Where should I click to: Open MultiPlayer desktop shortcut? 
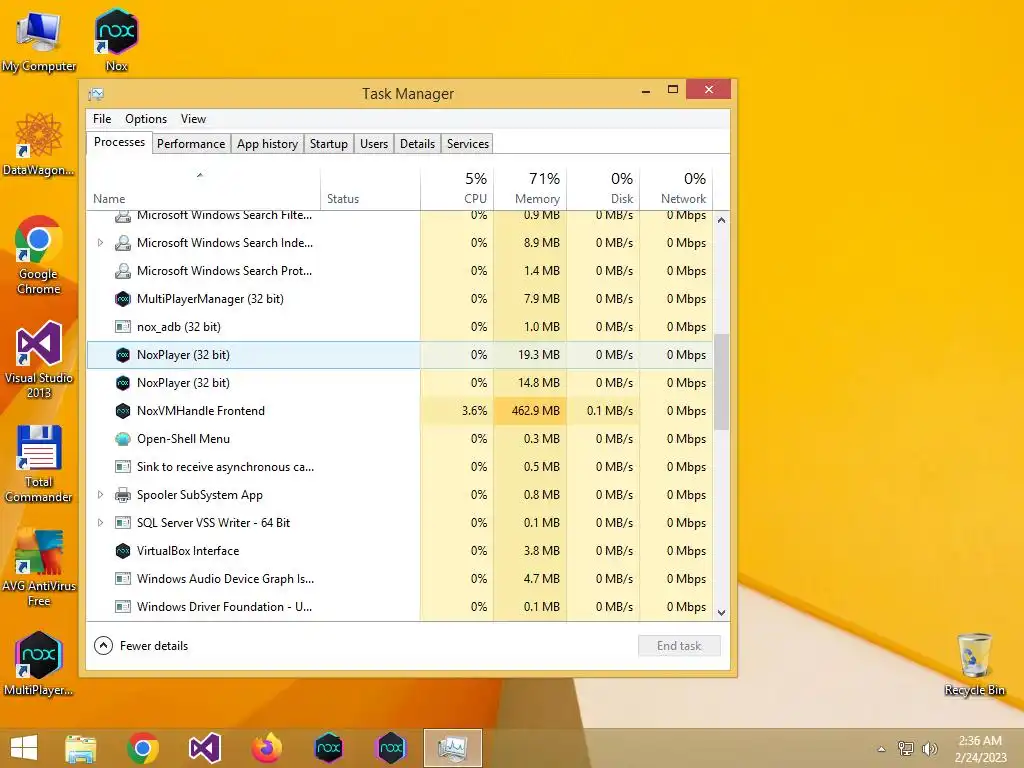(x=39, y=664)
